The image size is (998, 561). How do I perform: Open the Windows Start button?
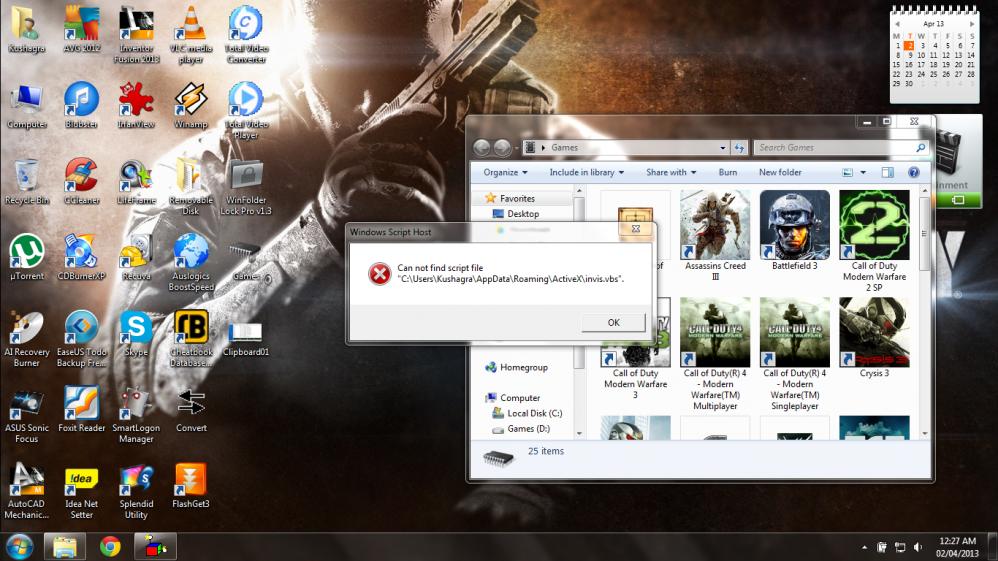click(x=19, y=546)
